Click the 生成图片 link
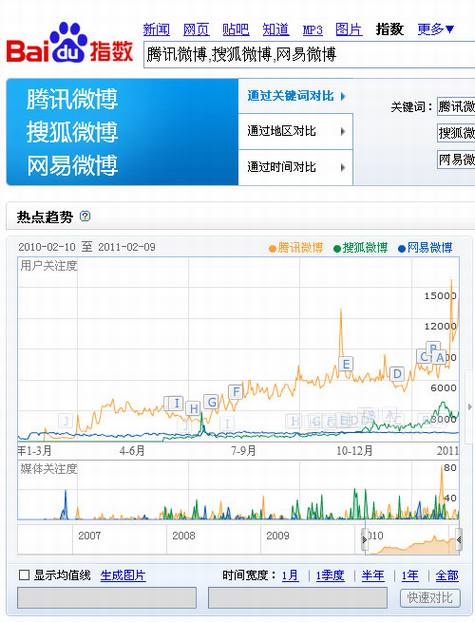Image resolution: width=475 pixels, height=622 pixels. point(123,575)
